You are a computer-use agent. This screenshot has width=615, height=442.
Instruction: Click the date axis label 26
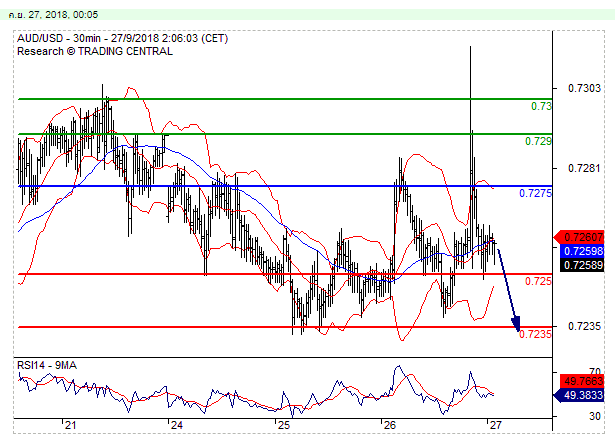pyautogui.click(x=389, y=425)
